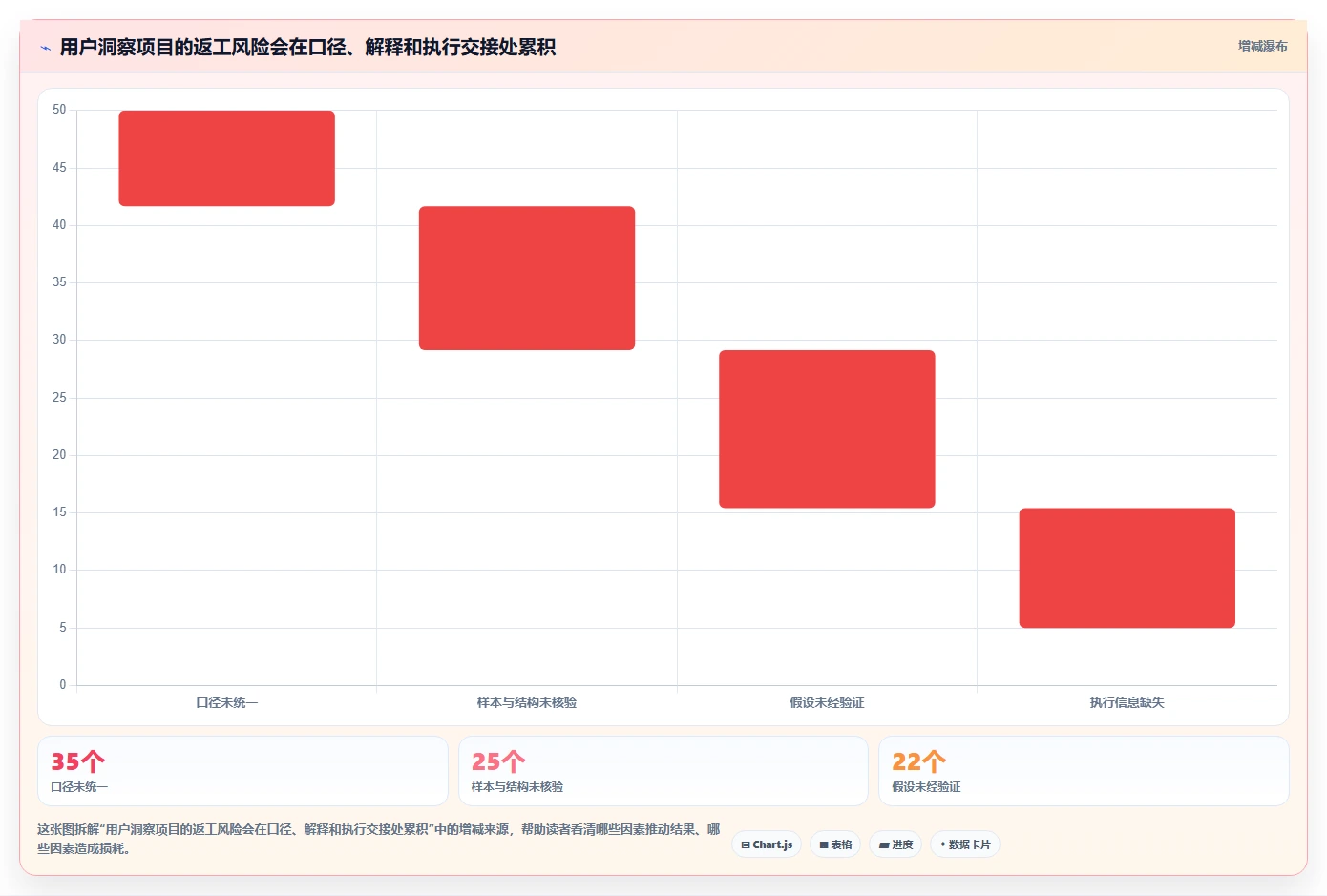Click the 进度 tag chip
The image size is (1327, 896).
point(895,844)
